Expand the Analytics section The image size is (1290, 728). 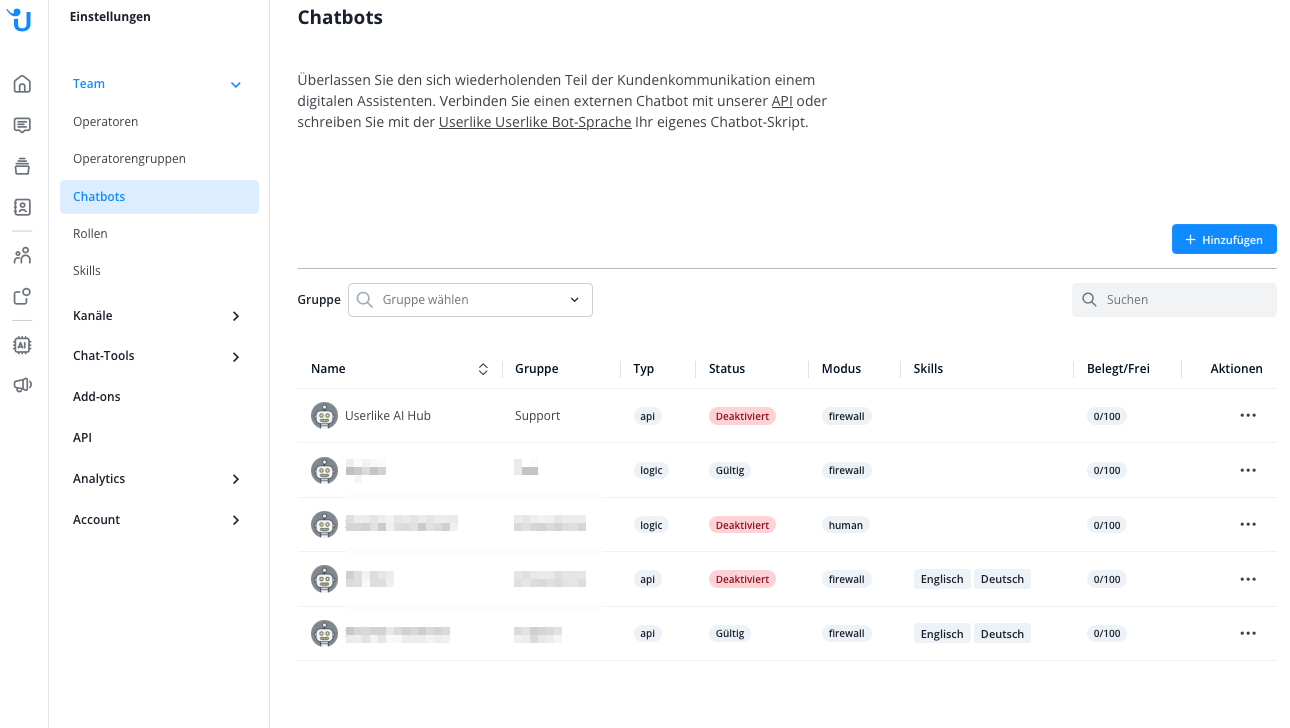(x=236, y=479)
